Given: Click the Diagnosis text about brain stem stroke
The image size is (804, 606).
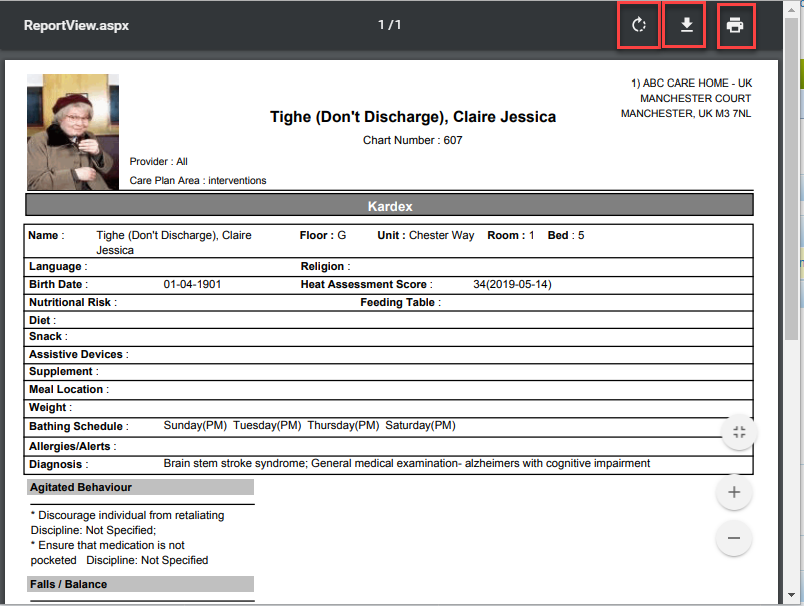Looking at the screenshot, I should coord(406,464).
